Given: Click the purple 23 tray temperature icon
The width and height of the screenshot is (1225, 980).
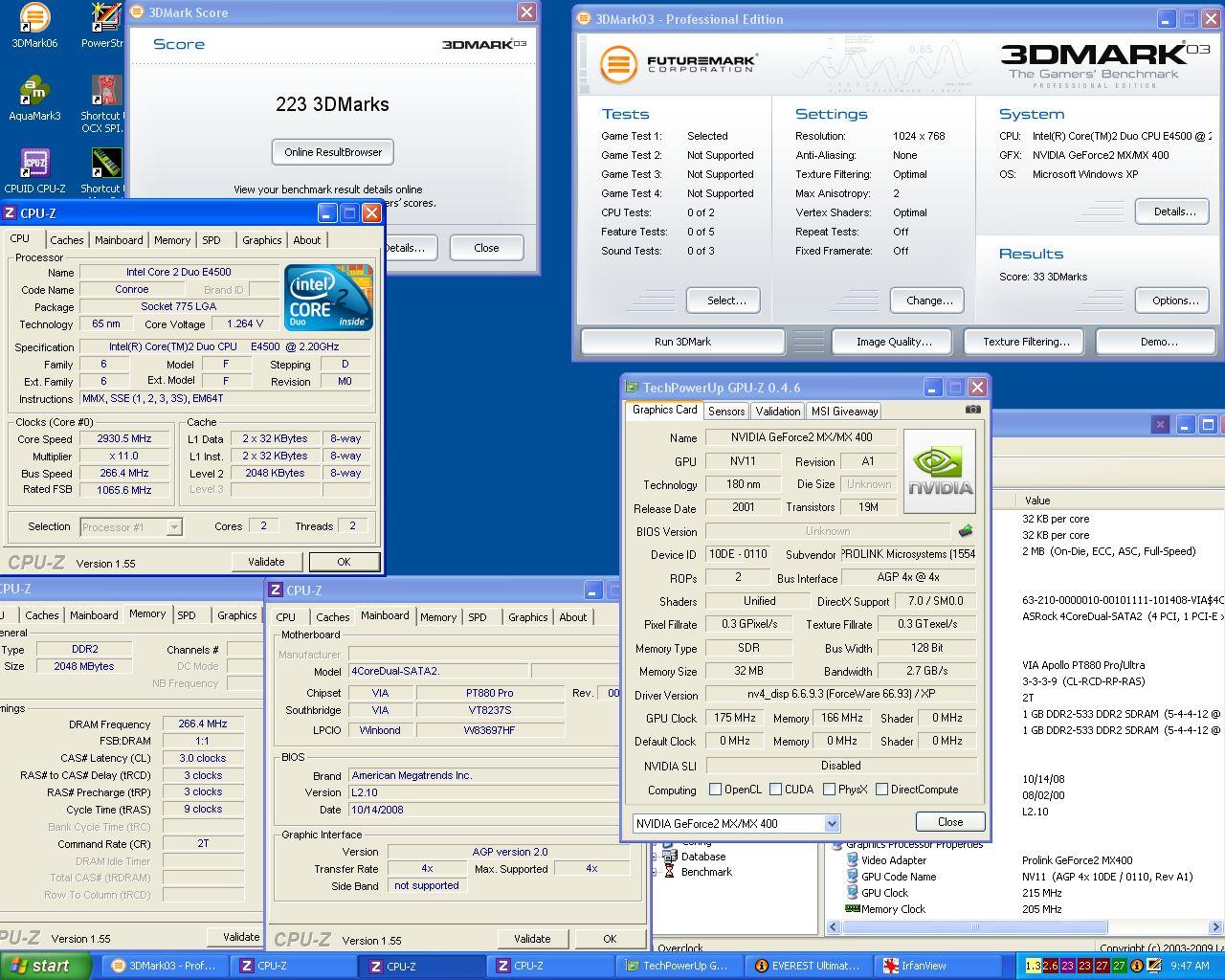Looking at the screenshot, I should click(1067, 966).
